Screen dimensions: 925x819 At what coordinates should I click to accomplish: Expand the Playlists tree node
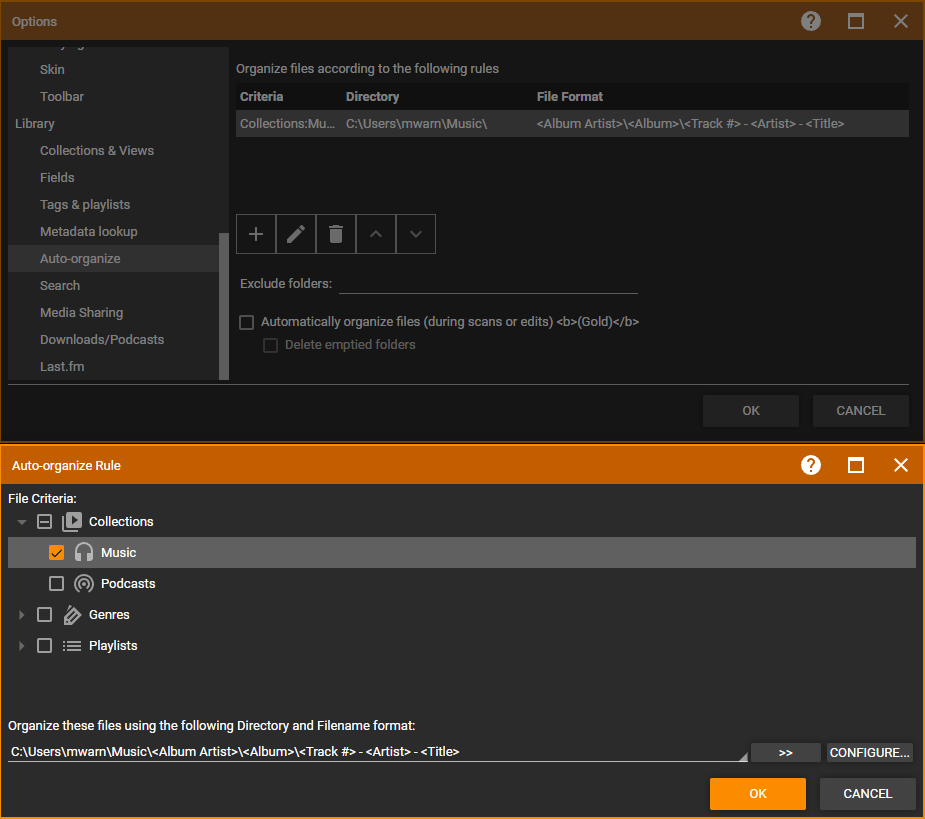22,646
